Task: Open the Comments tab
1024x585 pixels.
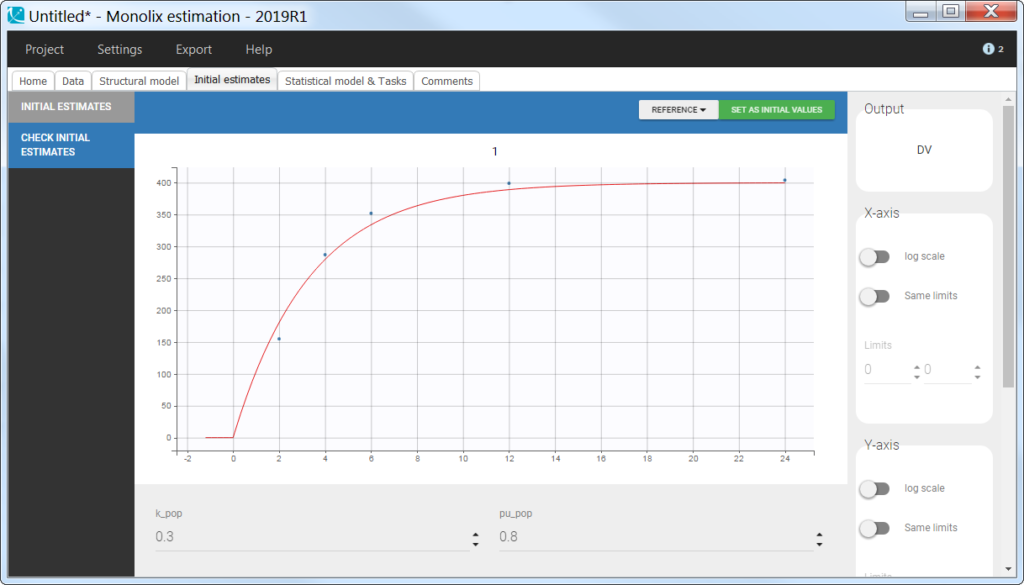Action: tap(447, 81)
